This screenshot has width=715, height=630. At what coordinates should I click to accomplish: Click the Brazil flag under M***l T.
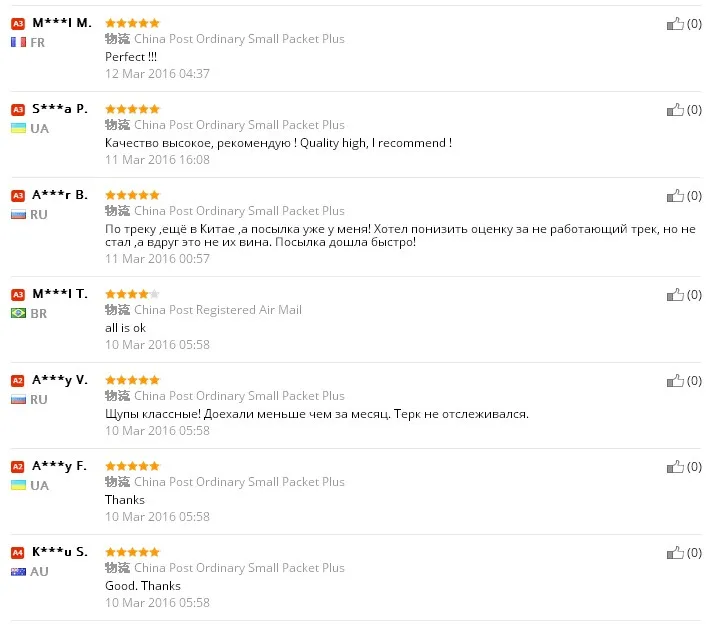(x=18, y=313)
